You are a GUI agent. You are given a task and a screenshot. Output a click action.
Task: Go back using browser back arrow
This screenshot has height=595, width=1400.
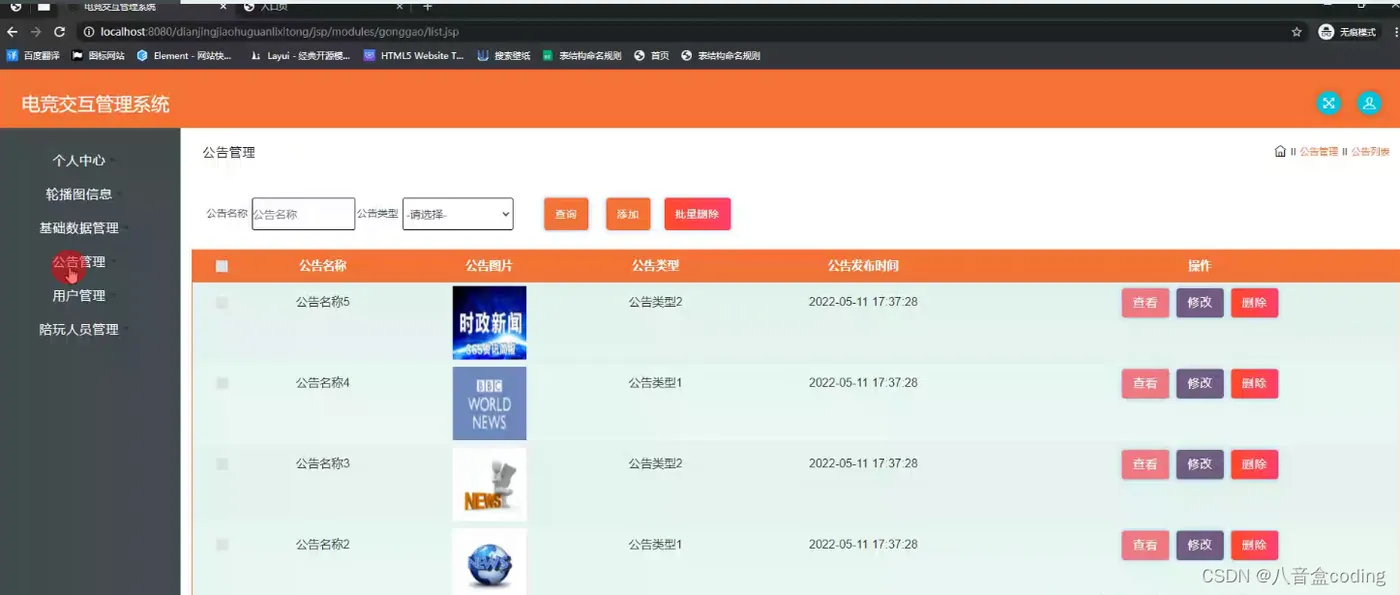[x=12, y=32]
